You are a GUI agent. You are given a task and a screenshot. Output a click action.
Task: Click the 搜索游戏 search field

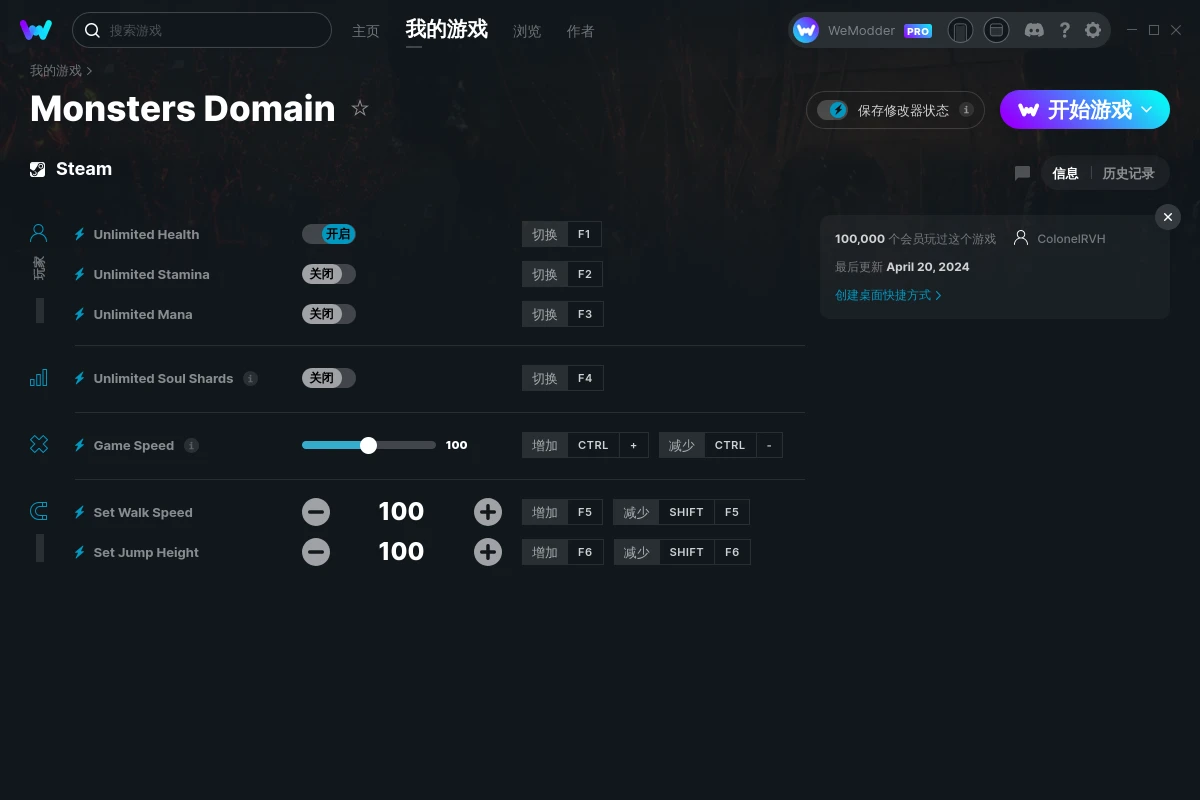tap(202, 30)
